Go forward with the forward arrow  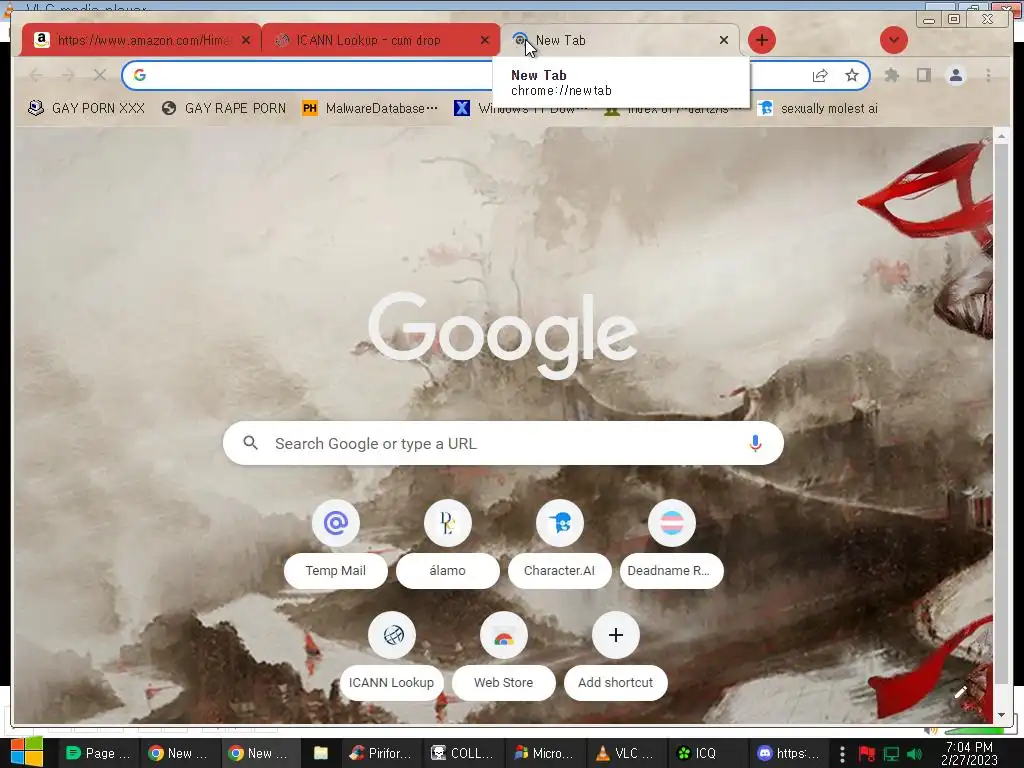tap(68, 75)
